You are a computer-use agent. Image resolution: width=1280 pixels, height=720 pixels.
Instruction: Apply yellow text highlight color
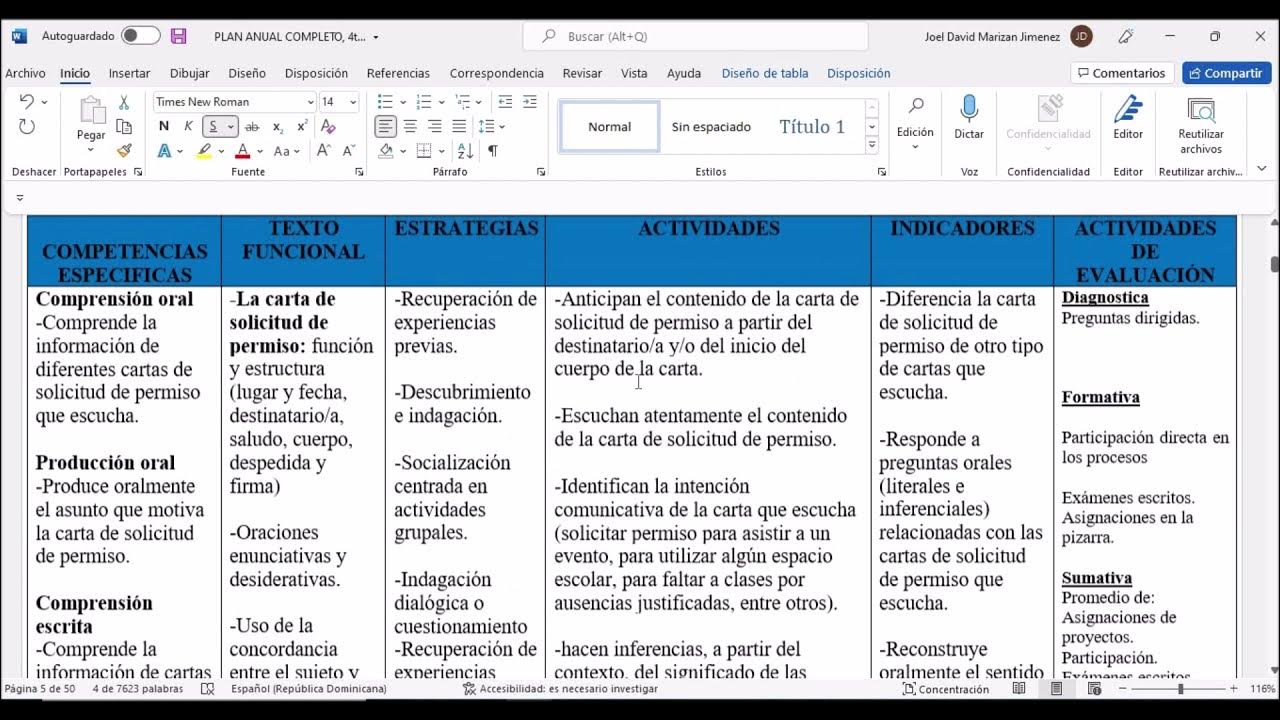point(203,151)
